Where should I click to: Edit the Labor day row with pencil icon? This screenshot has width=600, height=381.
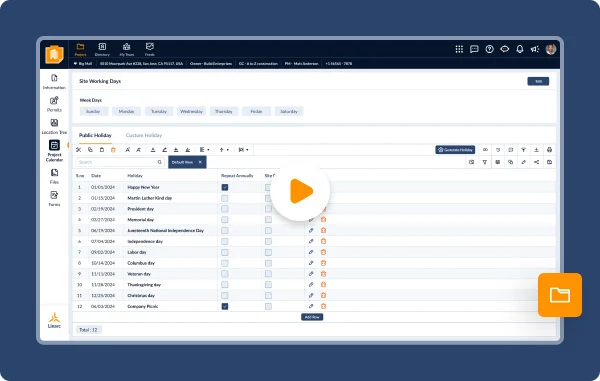(x=311, y=252)
